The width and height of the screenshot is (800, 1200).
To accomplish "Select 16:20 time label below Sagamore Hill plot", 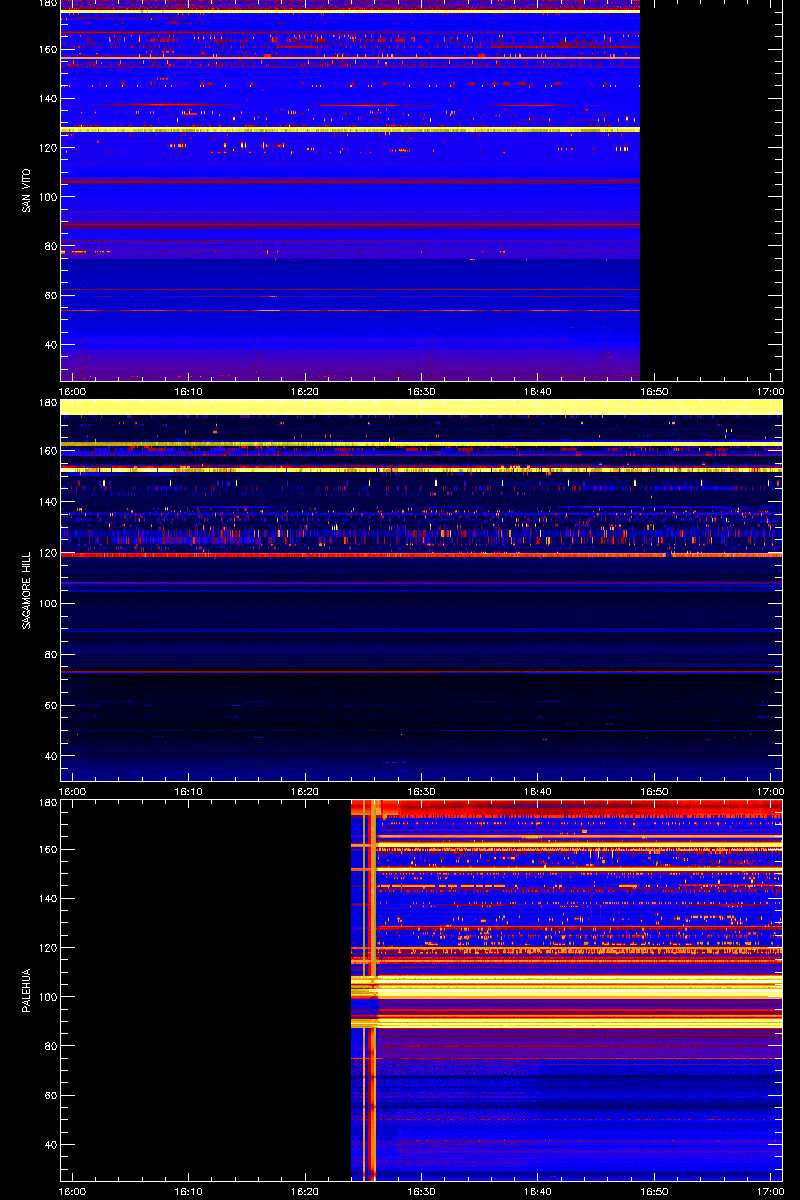I will (306, 792).
